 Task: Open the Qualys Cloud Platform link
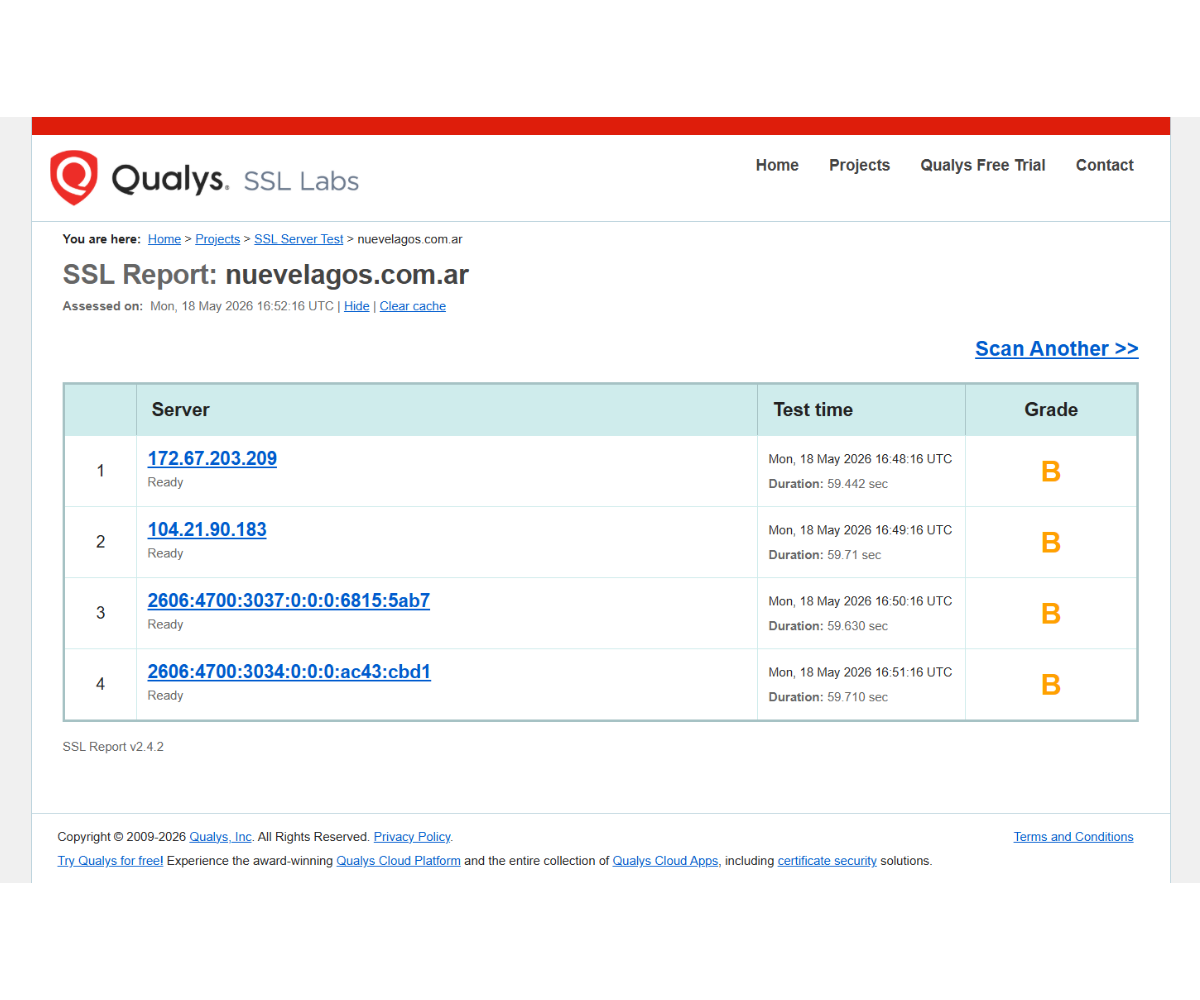coord(399,860)
